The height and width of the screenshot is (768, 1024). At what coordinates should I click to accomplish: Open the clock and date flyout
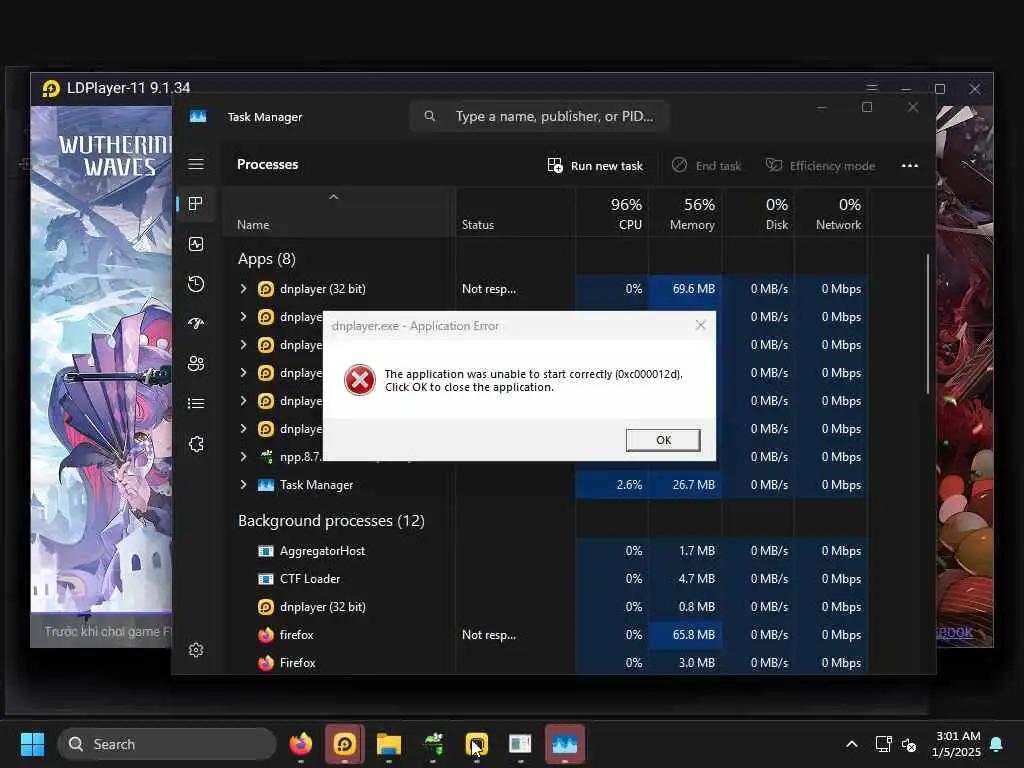pyautogui.click(x=957, y=744)
